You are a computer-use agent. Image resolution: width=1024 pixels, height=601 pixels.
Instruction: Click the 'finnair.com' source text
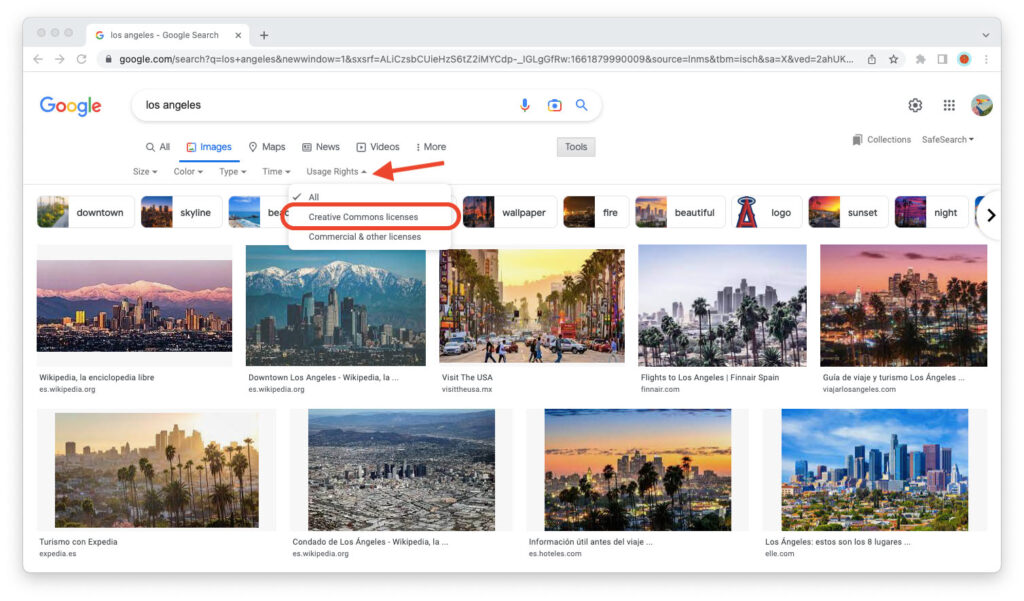tap(660, 389)
